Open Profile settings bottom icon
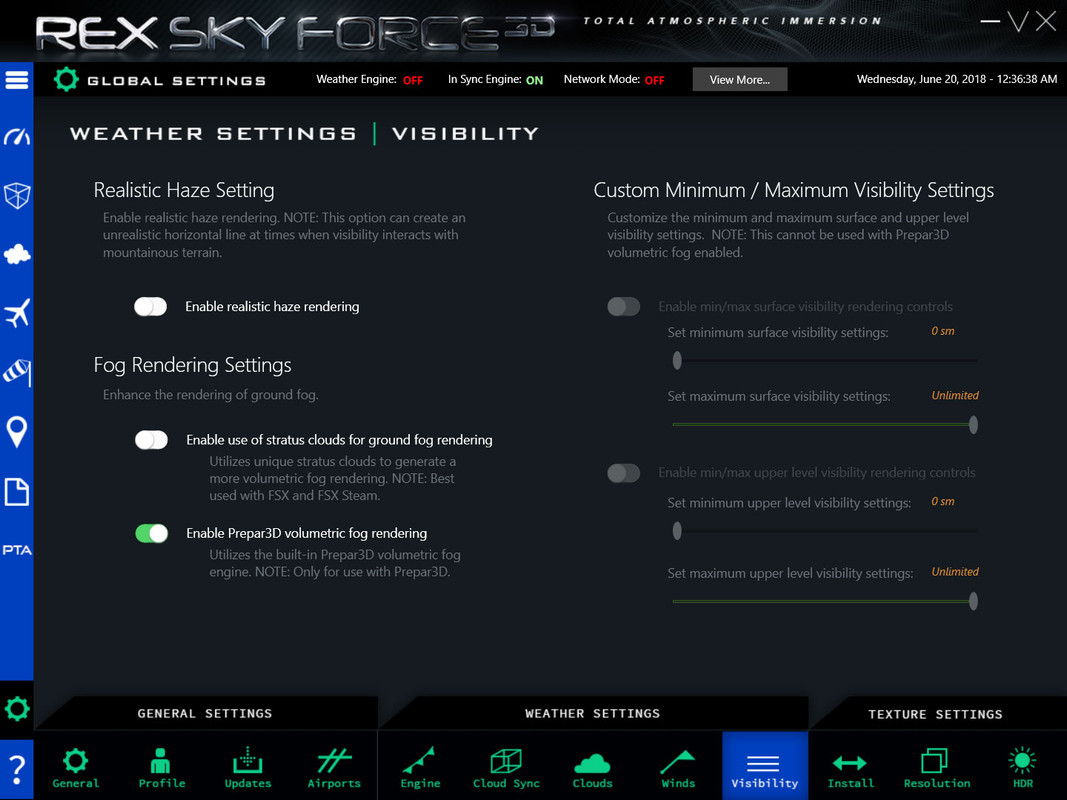Screen dimensions: 1067x800 coord(161,769)
